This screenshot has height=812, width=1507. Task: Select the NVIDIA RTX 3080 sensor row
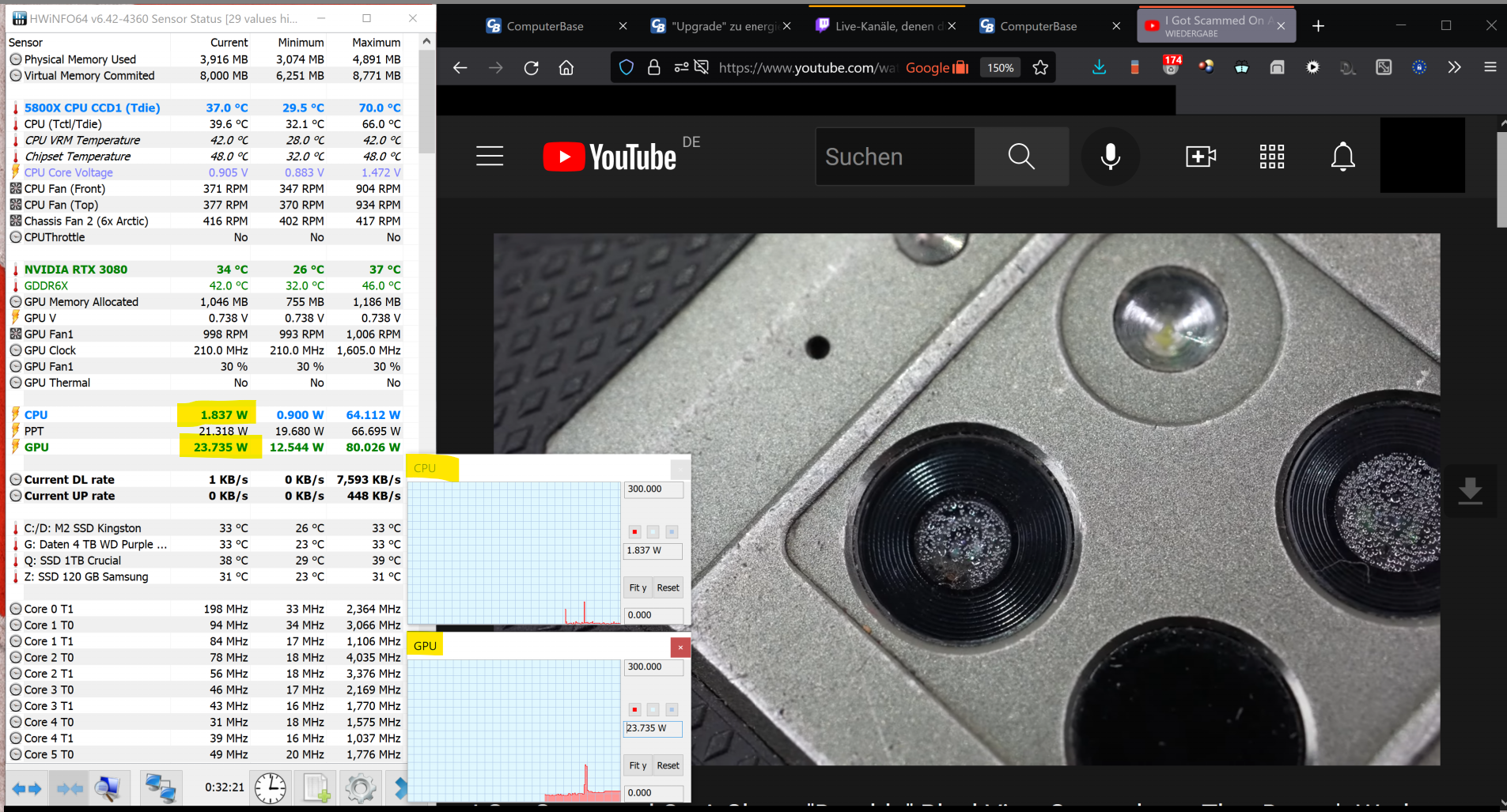[x=206, y=270]
